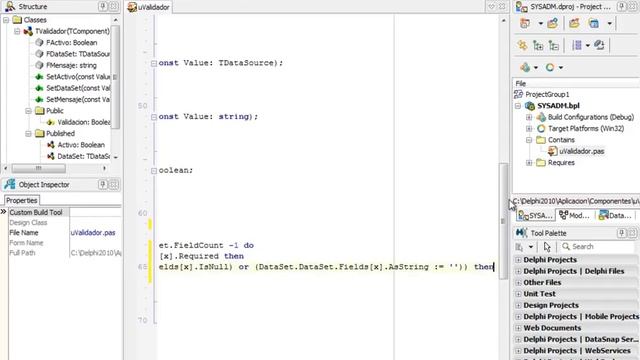Expand Web Documents category in Tool Palette
This screenshot has width=640, height=360.
[x=518, y=328]
